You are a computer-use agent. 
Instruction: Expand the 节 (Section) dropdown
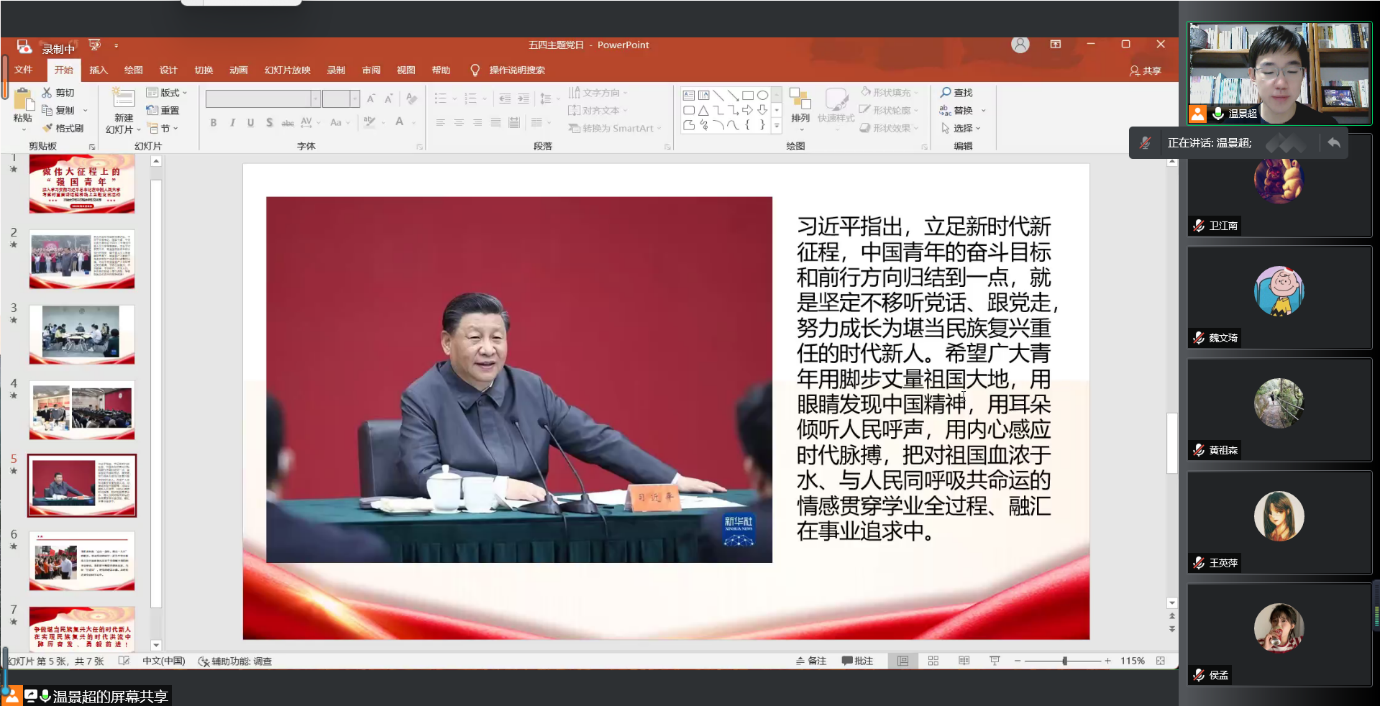click(x=163, y=128)
